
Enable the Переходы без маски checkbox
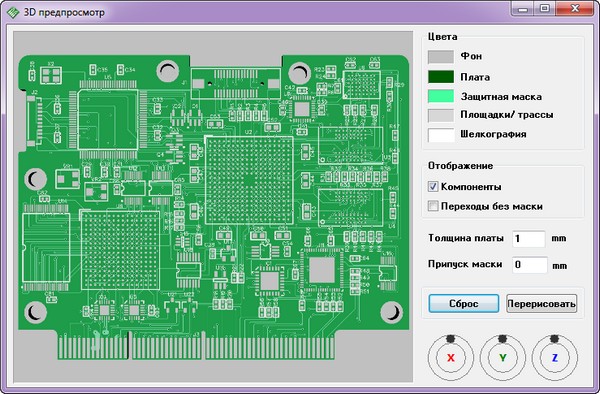(433, 206)
